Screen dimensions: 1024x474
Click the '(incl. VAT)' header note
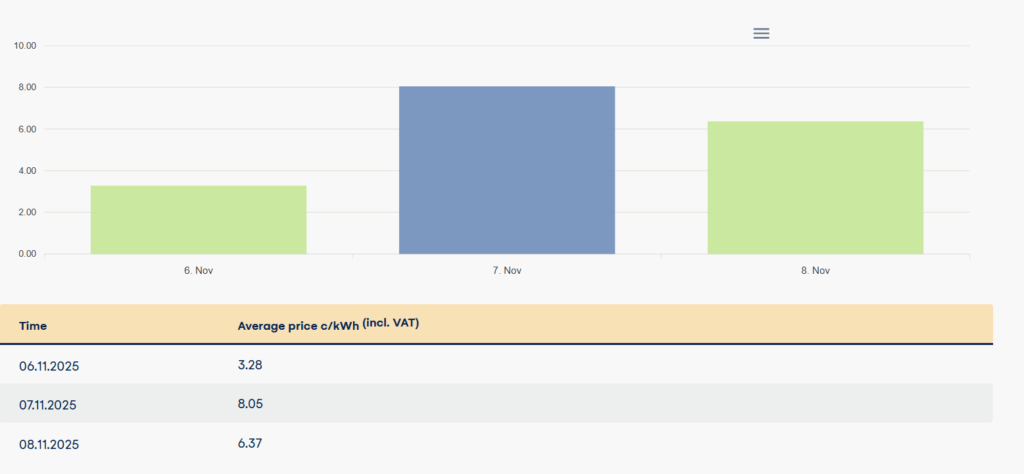tap(391, 322)
